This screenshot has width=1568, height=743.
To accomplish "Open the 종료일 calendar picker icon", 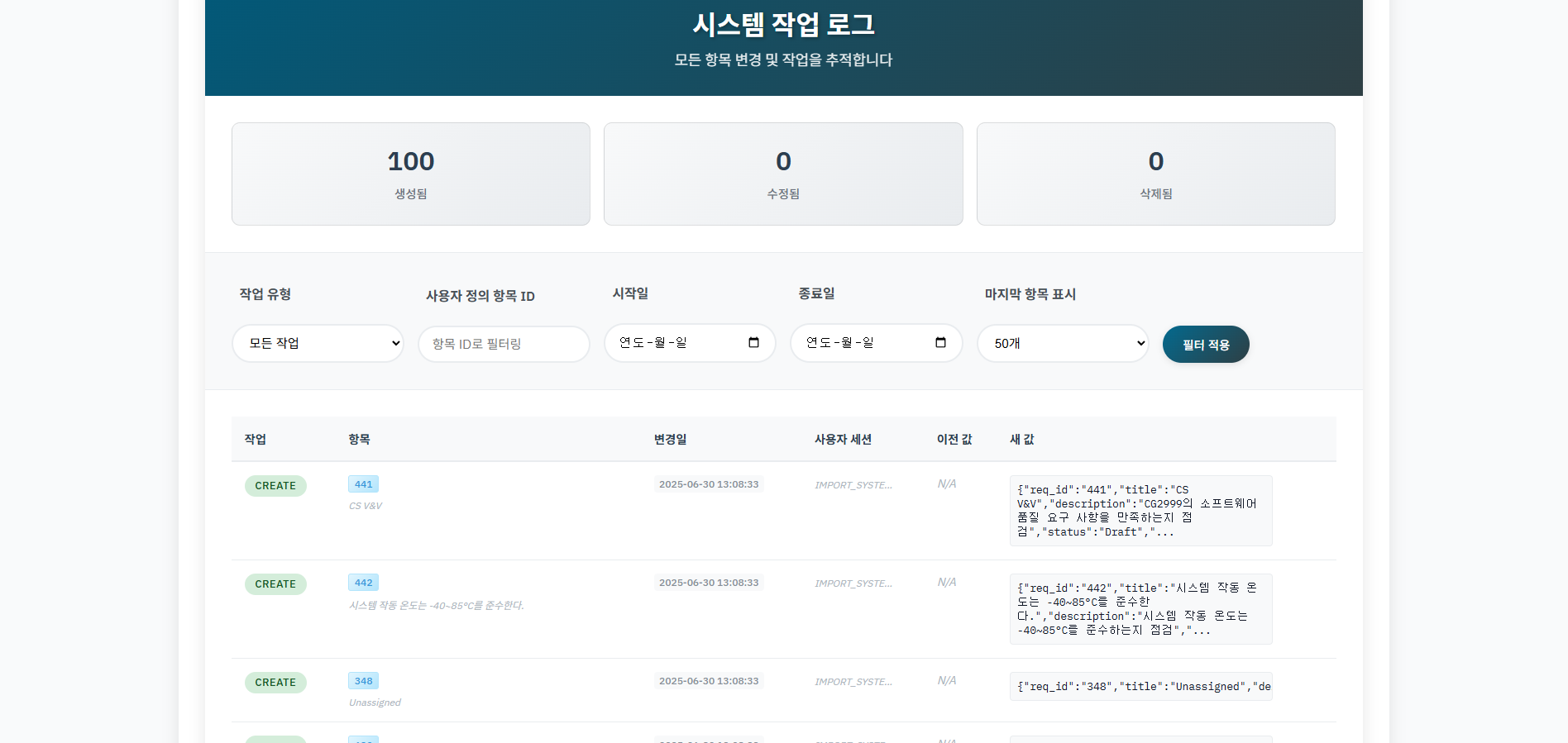I will pyautogui.click(x=940, y=342).
